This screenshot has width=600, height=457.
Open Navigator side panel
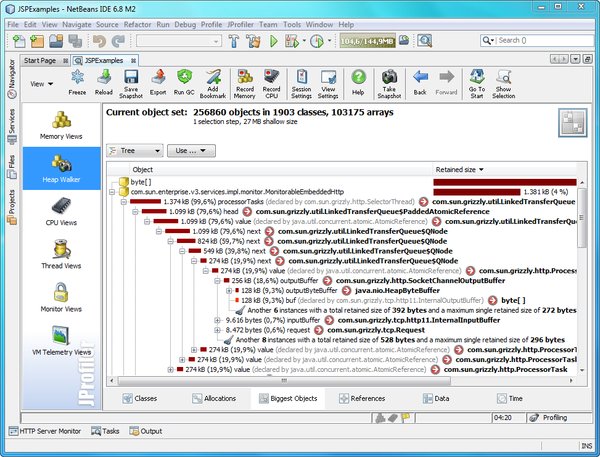(12, 78)
